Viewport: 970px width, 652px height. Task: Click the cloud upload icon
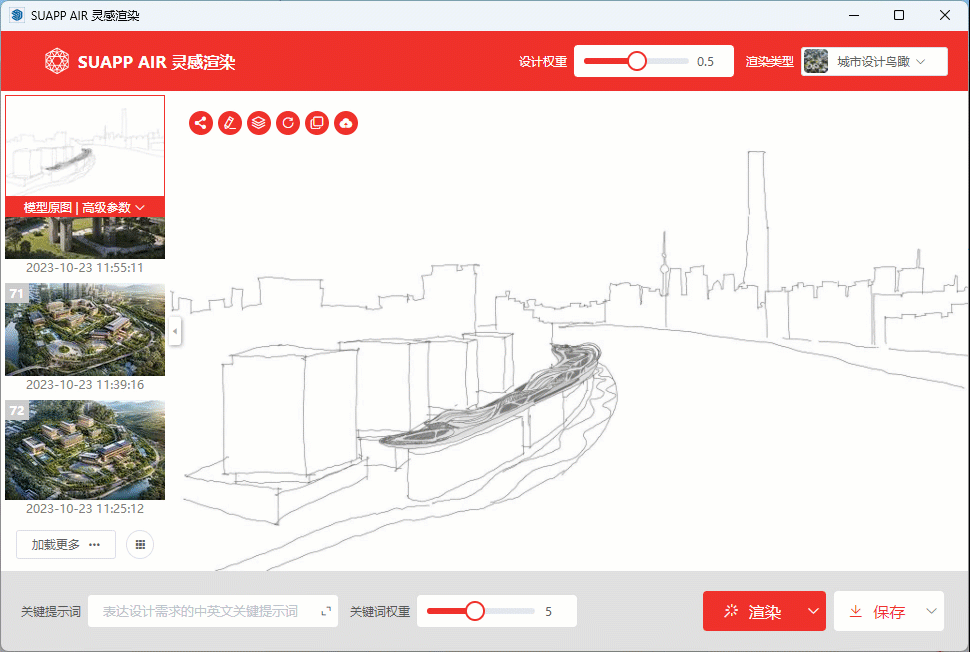pos(346,123)
